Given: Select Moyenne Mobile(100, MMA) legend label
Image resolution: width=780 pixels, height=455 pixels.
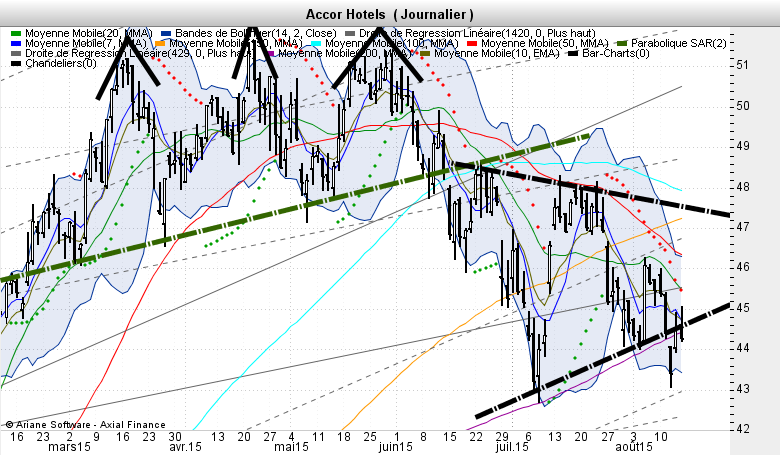Looking at the screenshot, I should point(391,43).
